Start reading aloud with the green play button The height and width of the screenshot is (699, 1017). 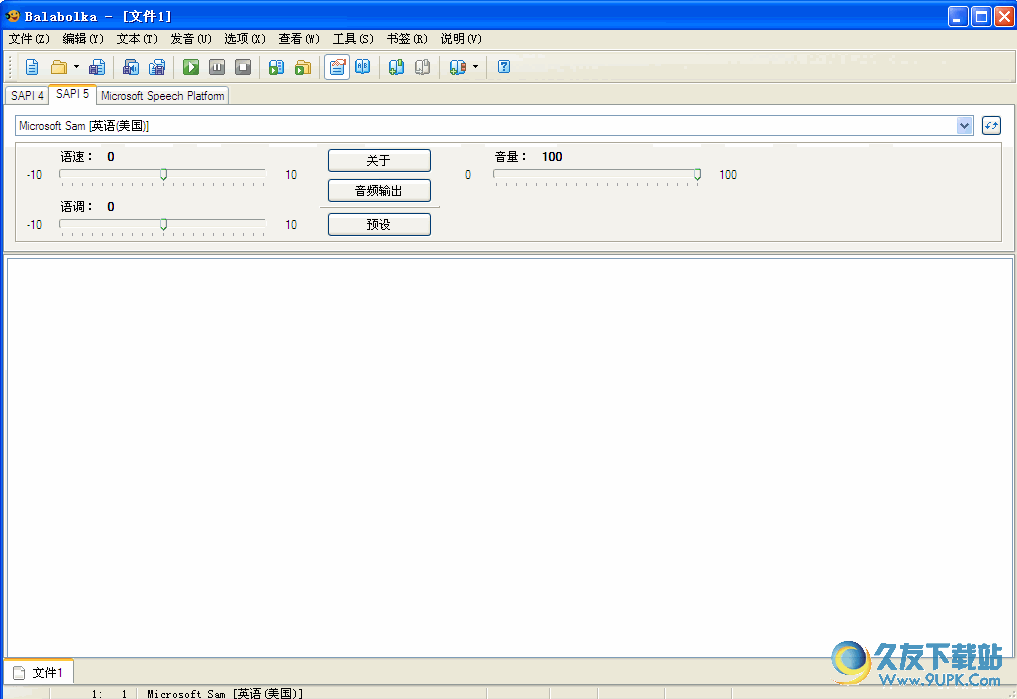(x=191, y=67)
